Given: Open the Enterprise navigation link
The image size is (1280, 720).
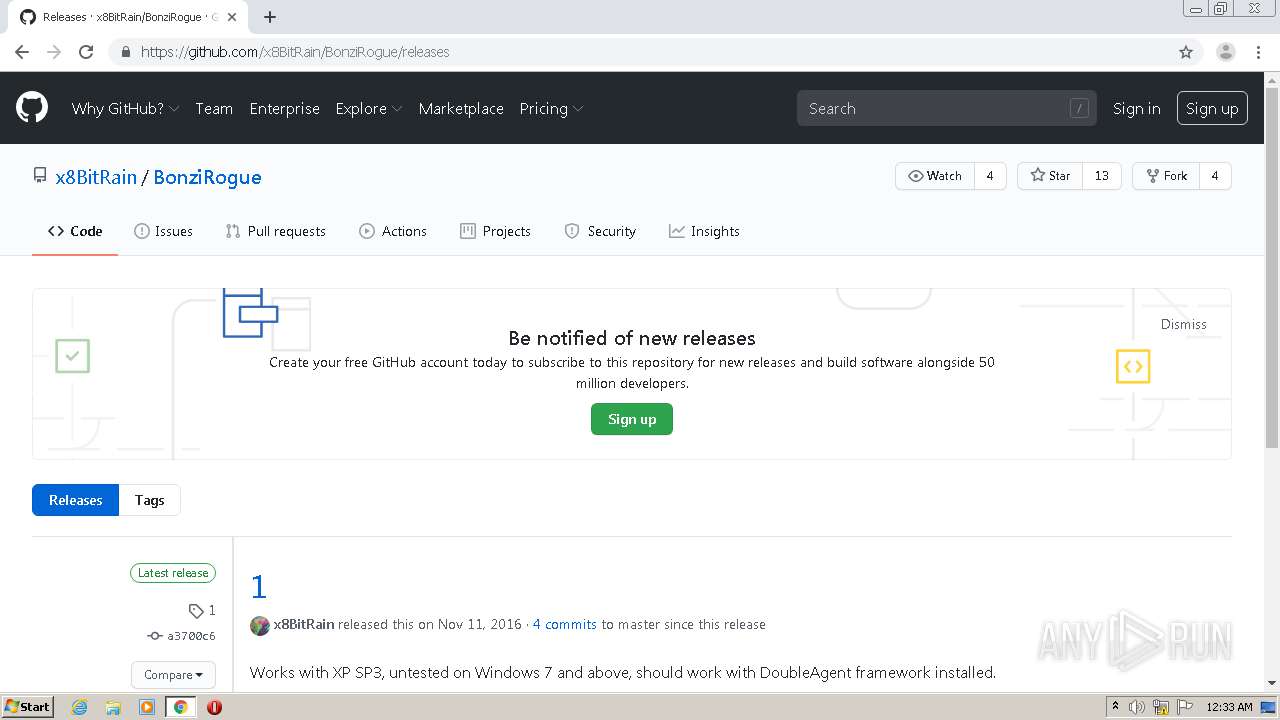Looking at the screenshot, I should 284,108.
